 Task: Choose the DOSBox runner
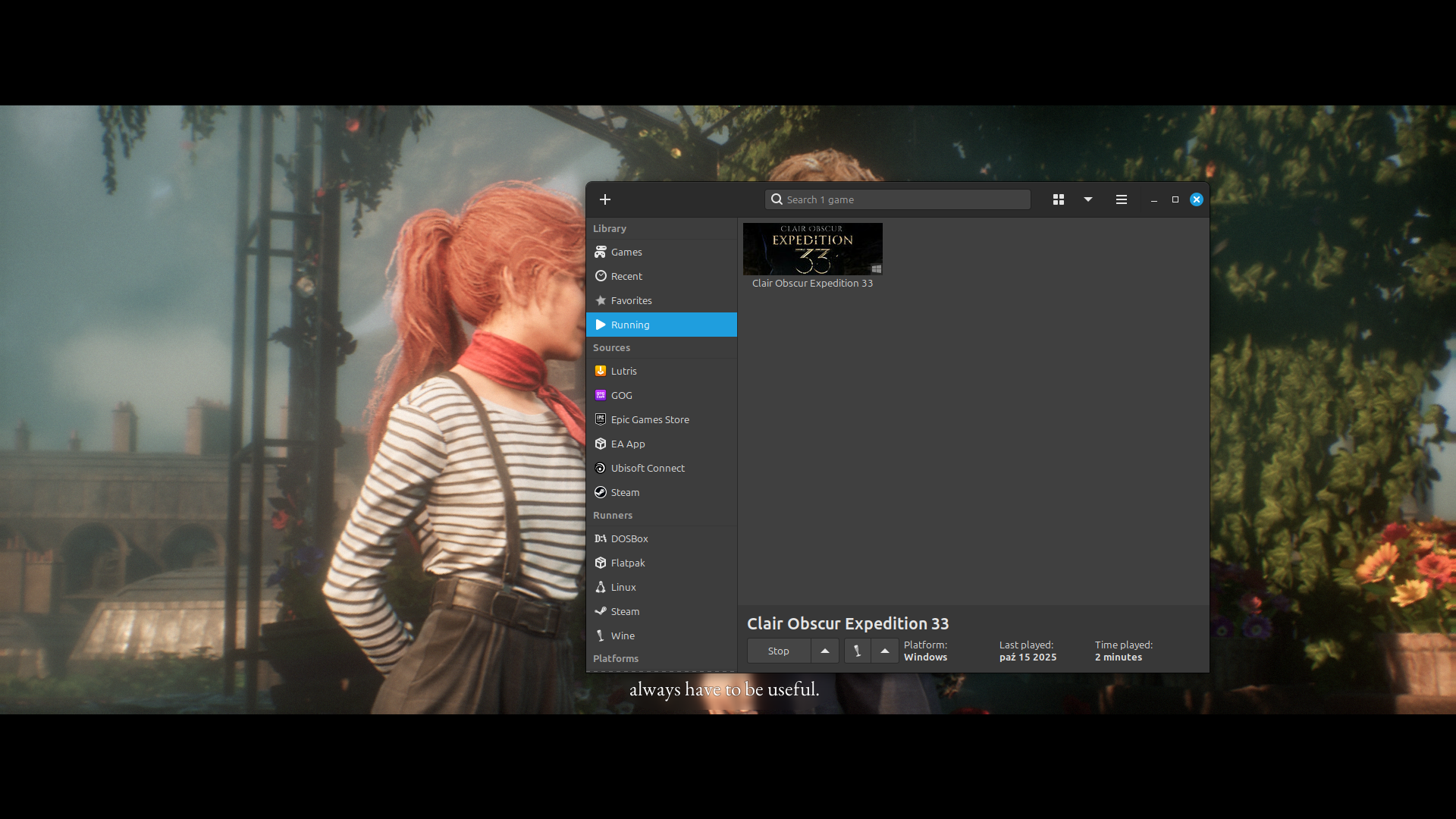click(x=629, y=538)
